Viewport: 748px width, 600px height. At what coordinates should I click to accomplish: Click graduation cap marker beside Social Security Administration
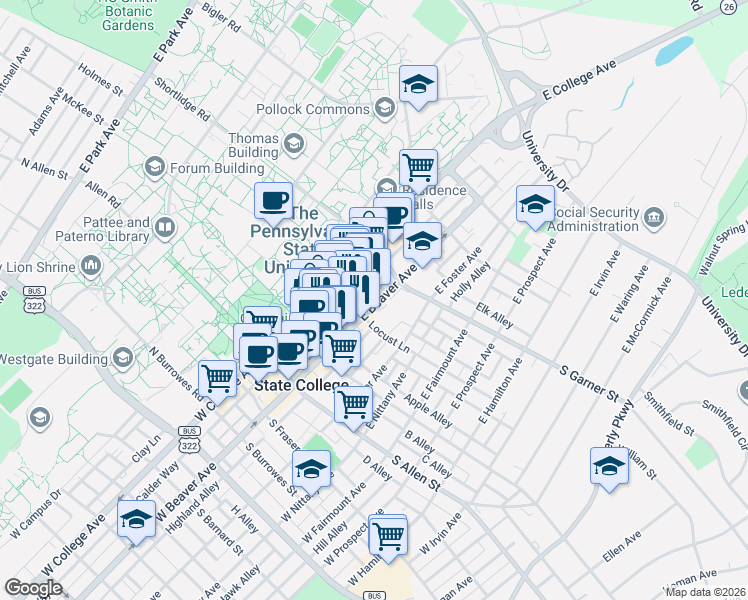[x=535, y=208]
